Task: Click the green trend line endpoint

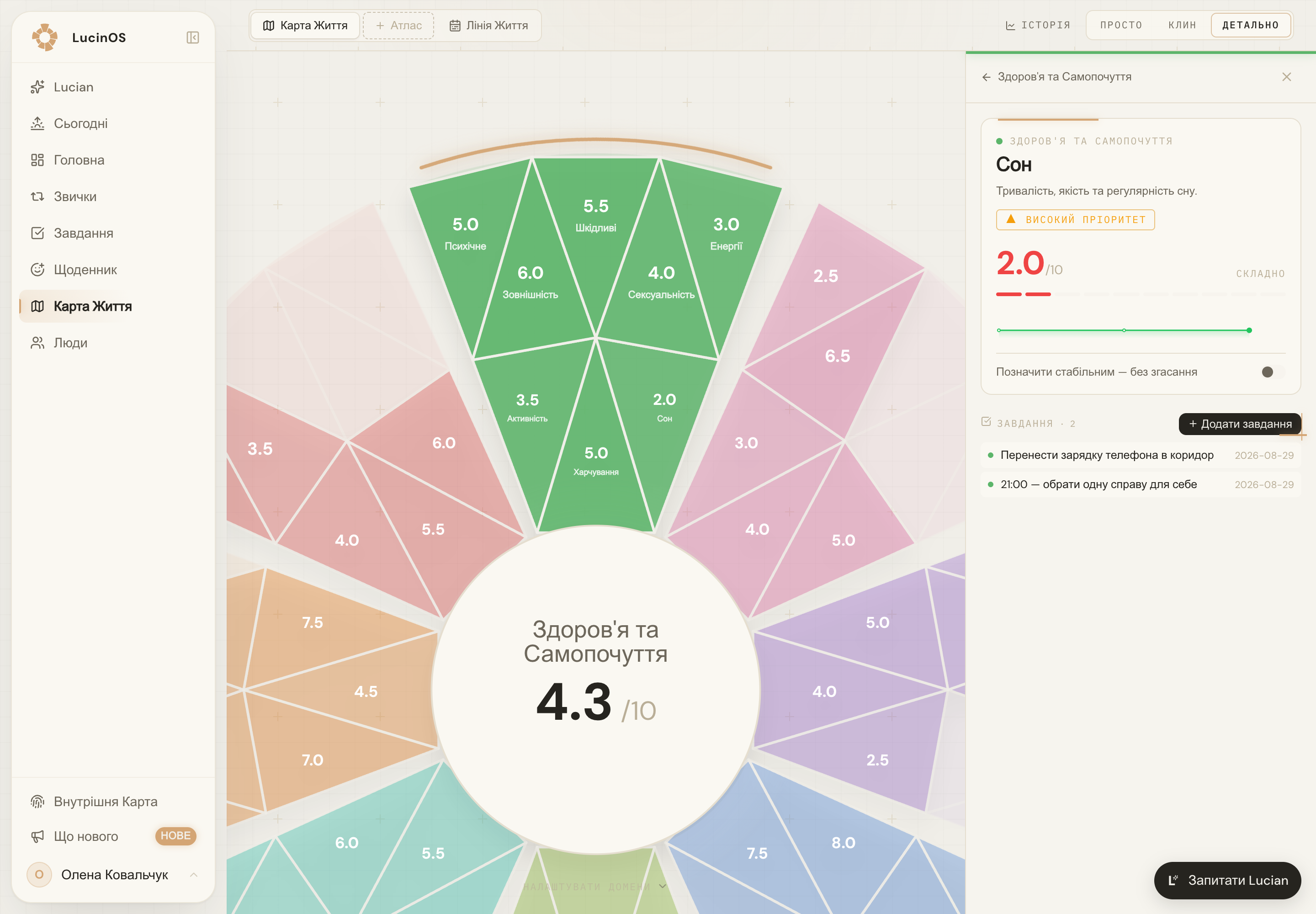Action: tap(1249, 330)
